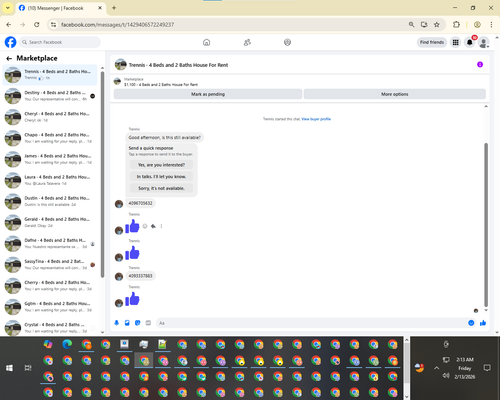Open the Cheryl conversation in chat list

[50, 117]
